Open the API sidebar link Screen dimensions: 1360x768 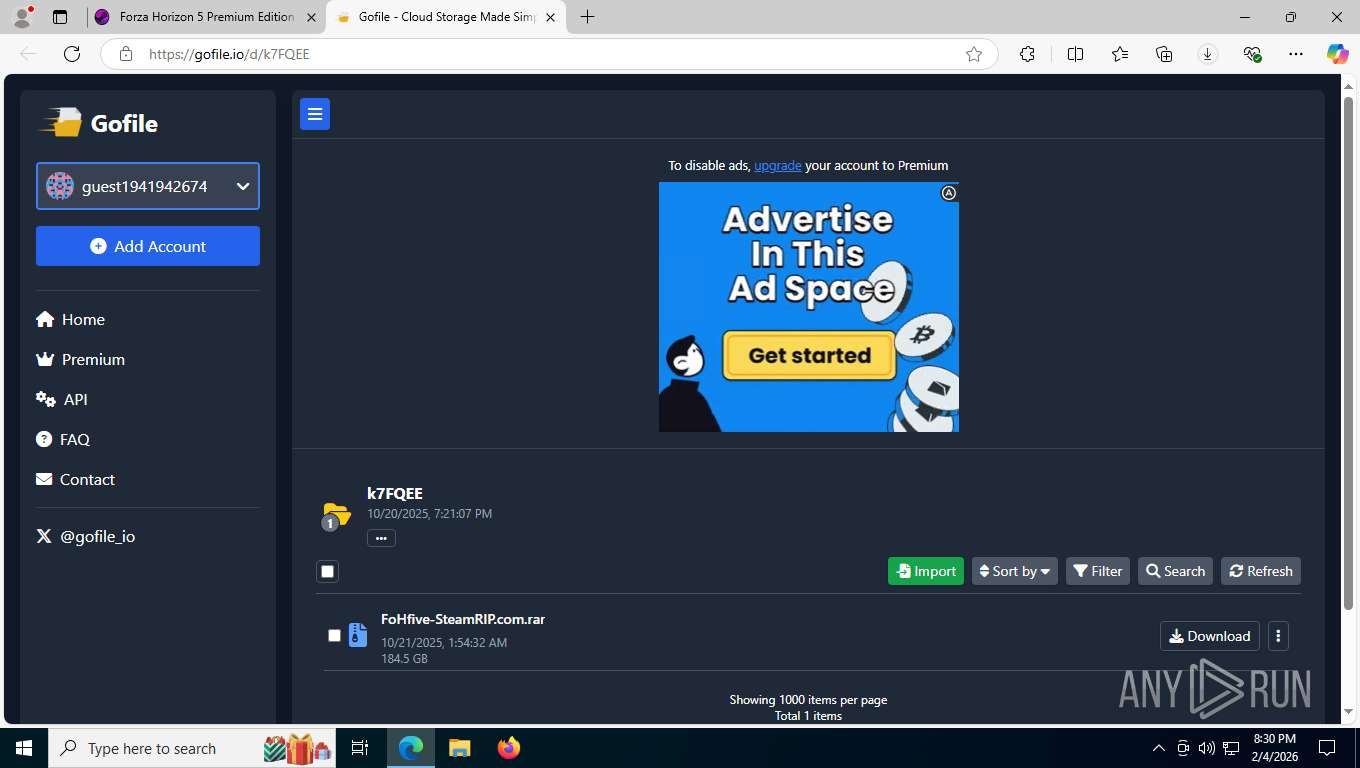click(x=62, y=399)
